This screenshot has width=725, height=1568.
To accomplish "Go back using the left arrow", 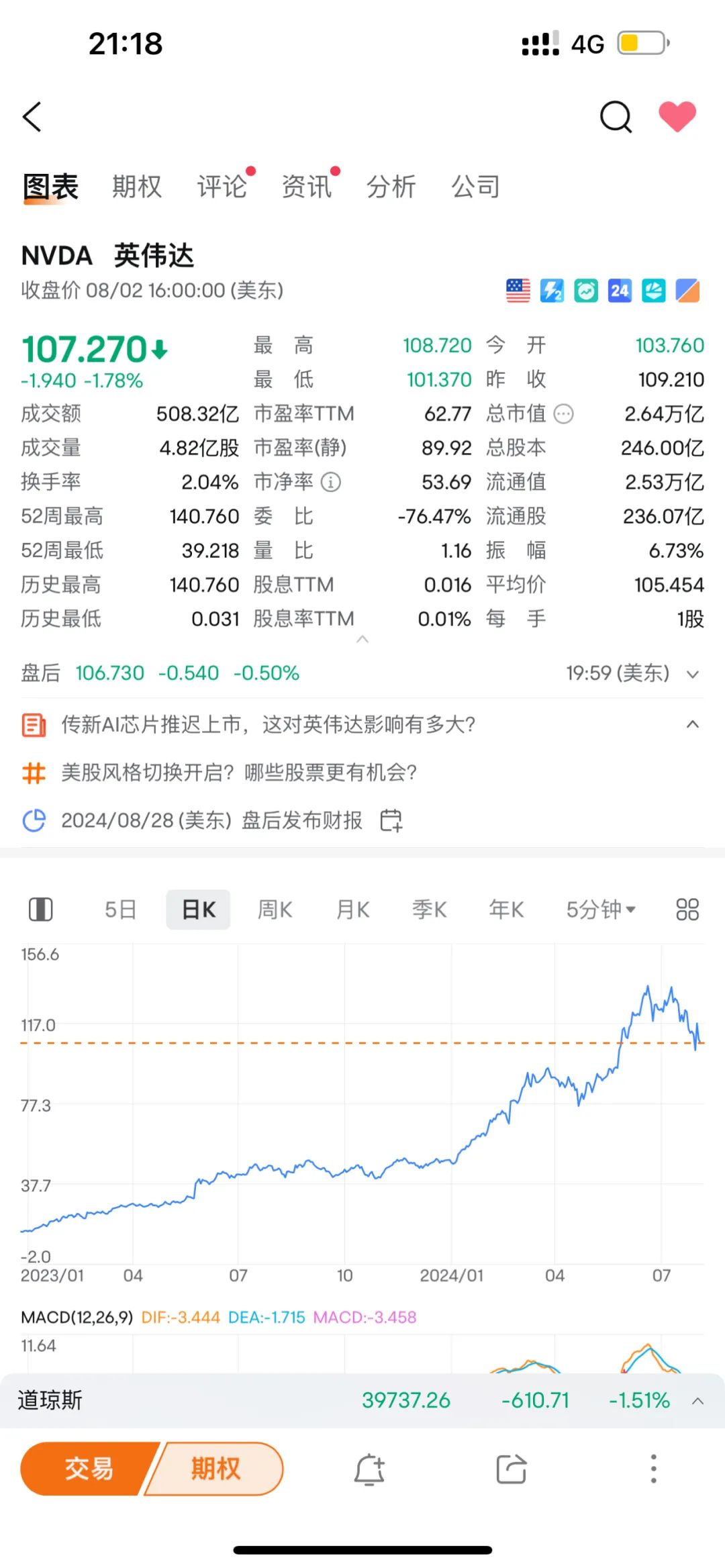I will click(x=32, y=117).
